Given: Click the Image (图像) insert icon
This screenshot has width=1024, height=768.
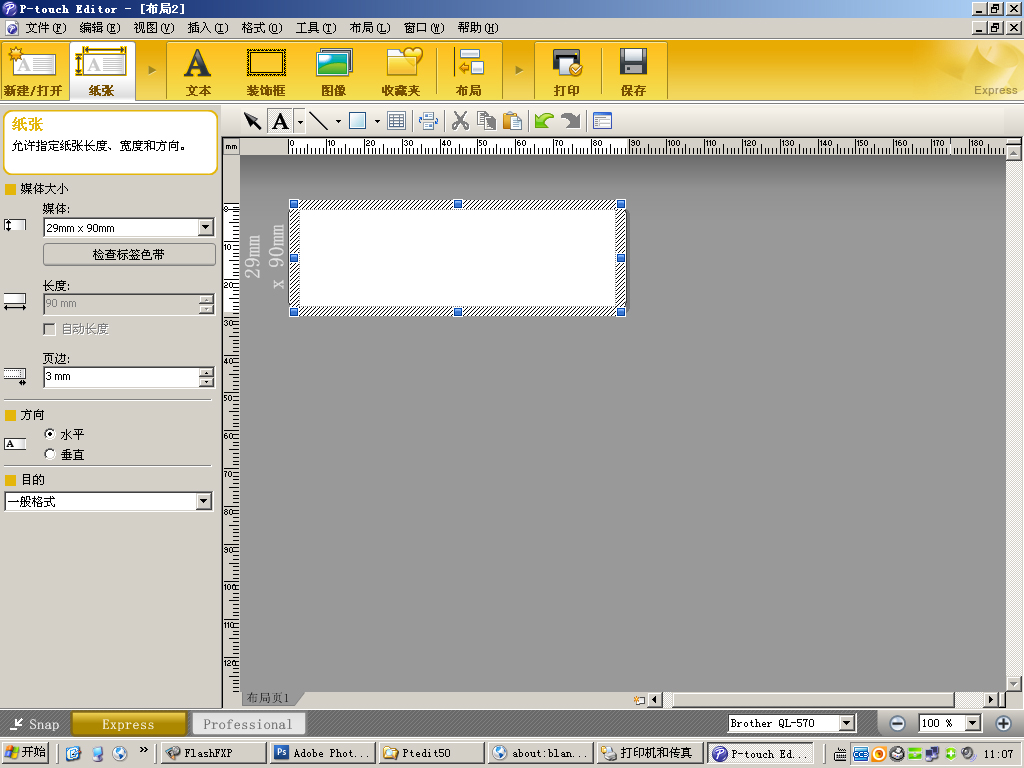Looking at the screenshot, I should click(333, 65).
